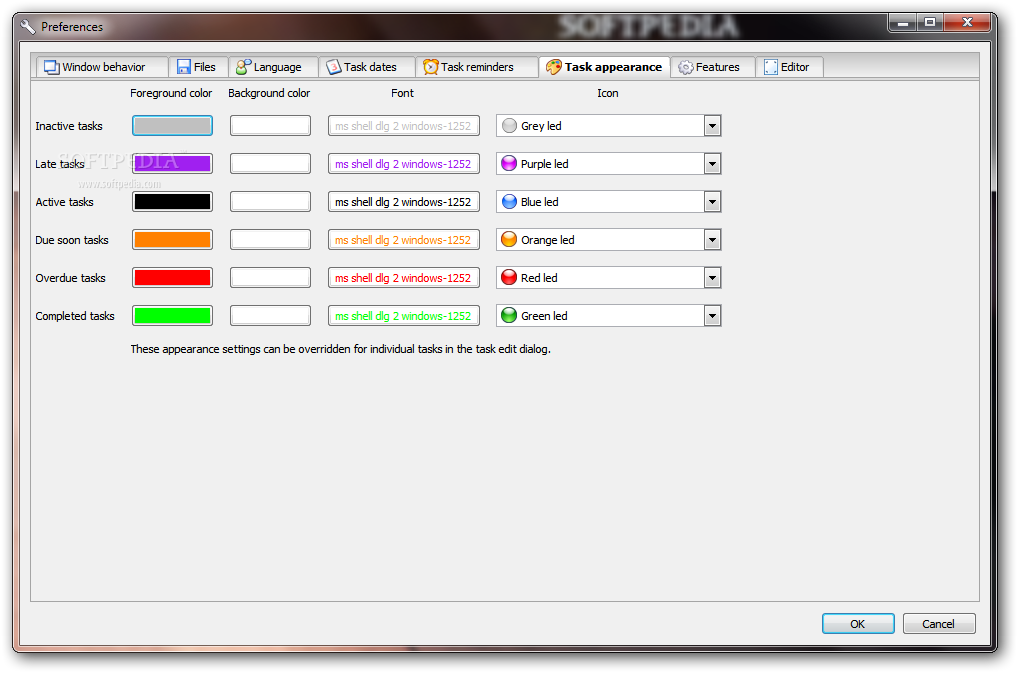Image resolution: width=1018 pixels, height=673 pixels.
Task: Expand the Grey led icon dropdown arrow
Action: click(x=712, y=126)
